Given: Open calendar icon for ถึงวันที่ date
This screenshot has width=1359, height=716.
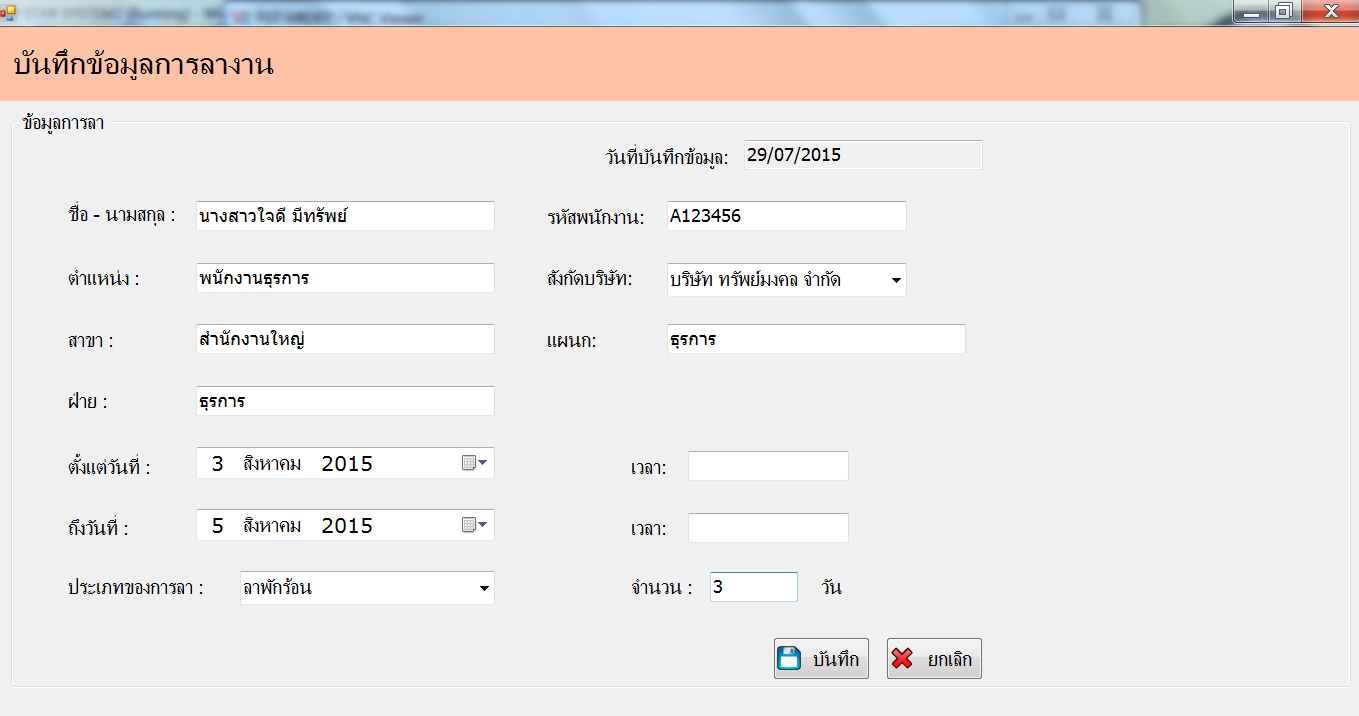Looking at the screenshot, I should pos(474,525).
